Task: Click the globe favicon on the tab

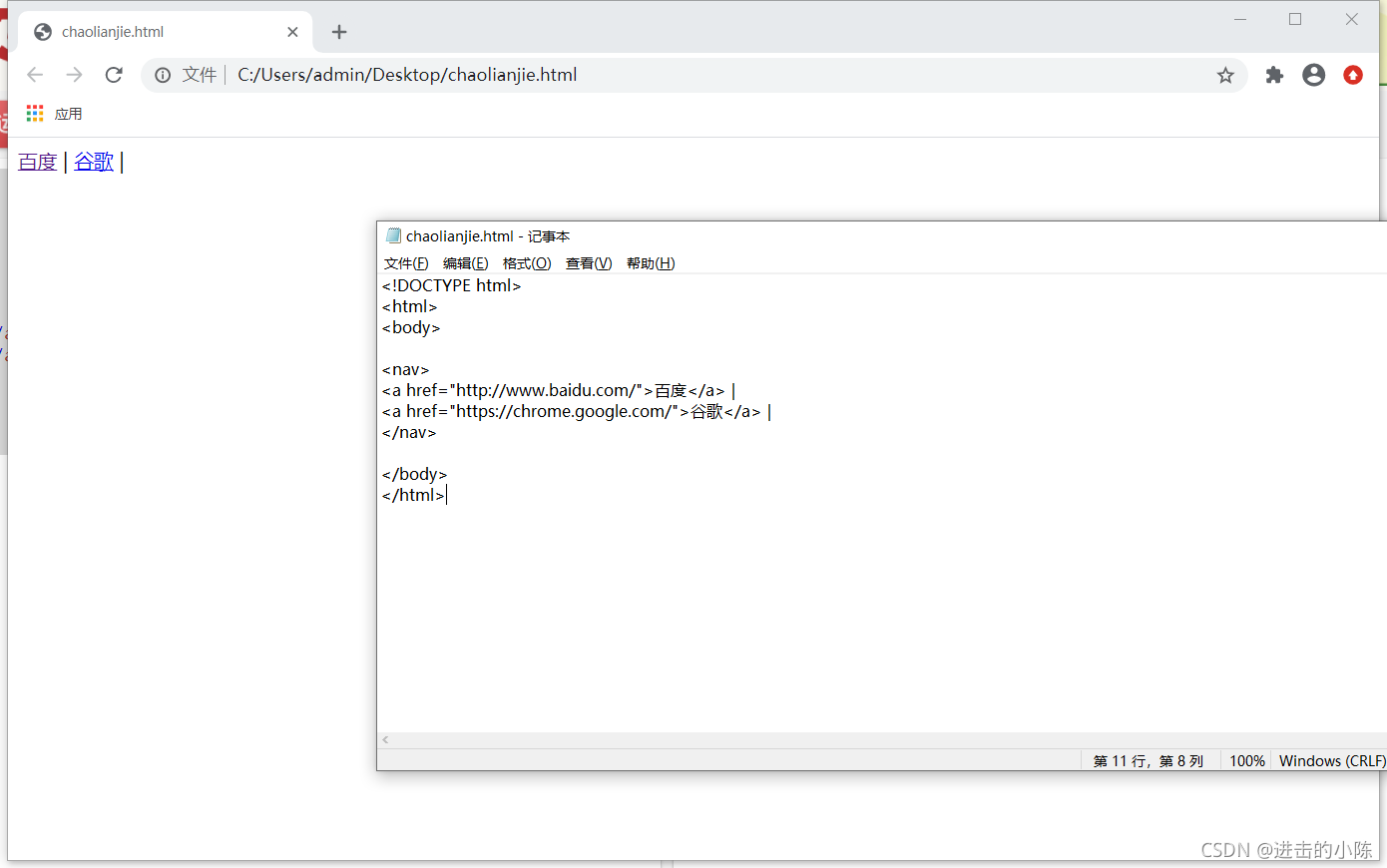Action: [x=43, y=32]
